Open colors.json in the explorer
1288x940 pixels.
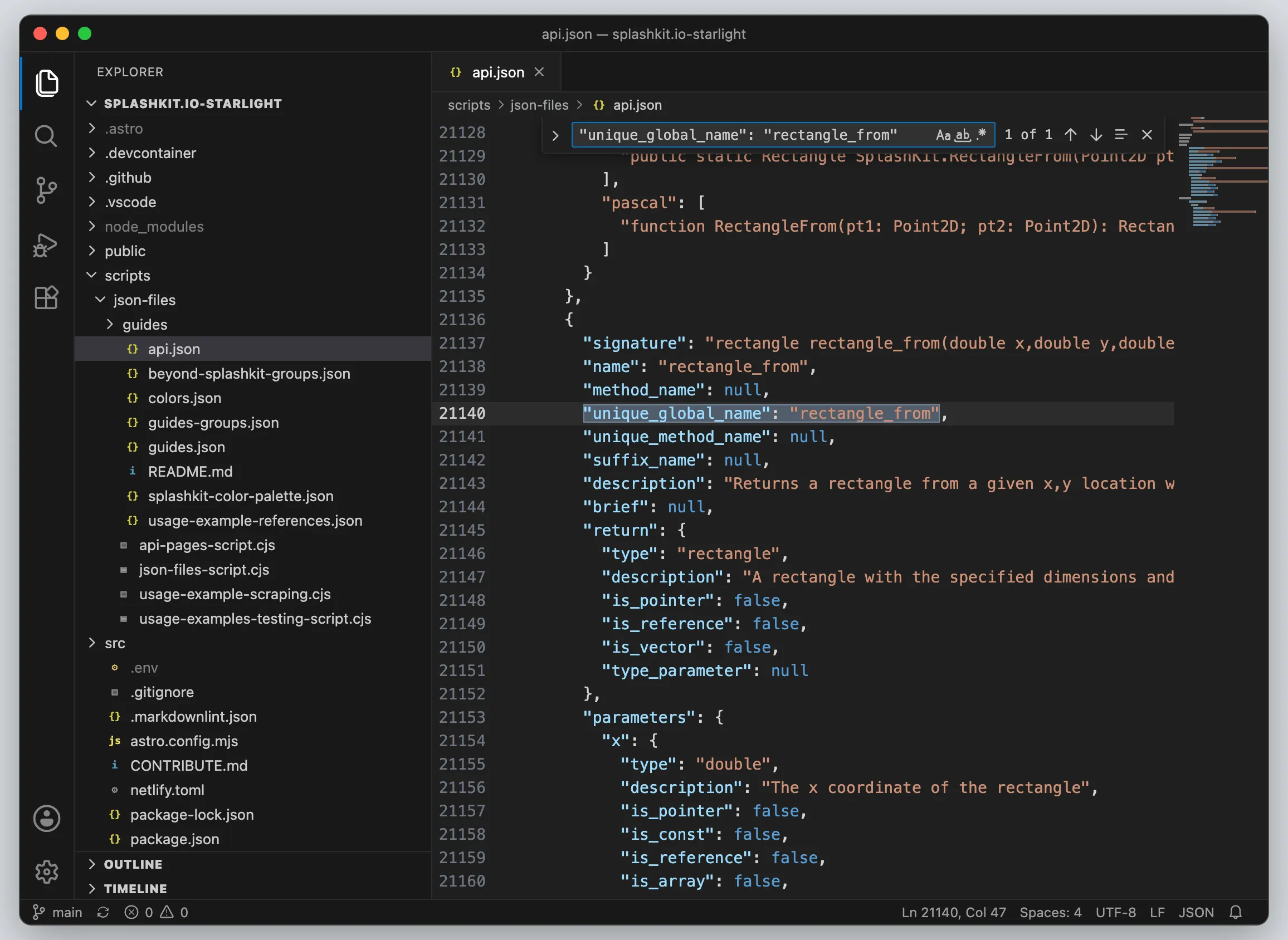pyautogui.click(x=253, y=398)
